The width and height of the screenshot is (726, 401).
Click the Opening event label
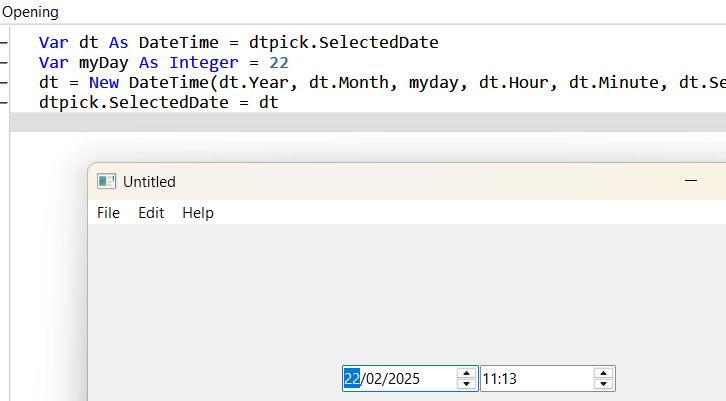31,12
